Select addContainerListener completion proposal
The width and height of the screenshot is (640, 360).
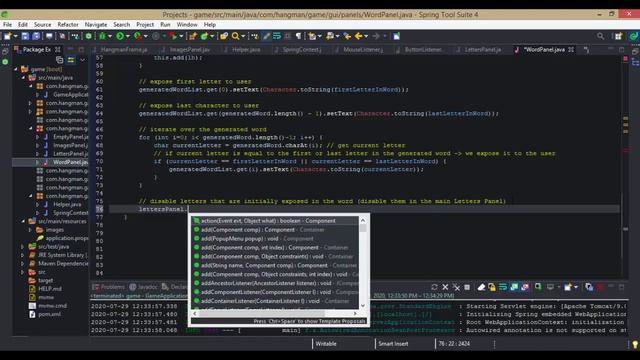click(x=275, y=301)
